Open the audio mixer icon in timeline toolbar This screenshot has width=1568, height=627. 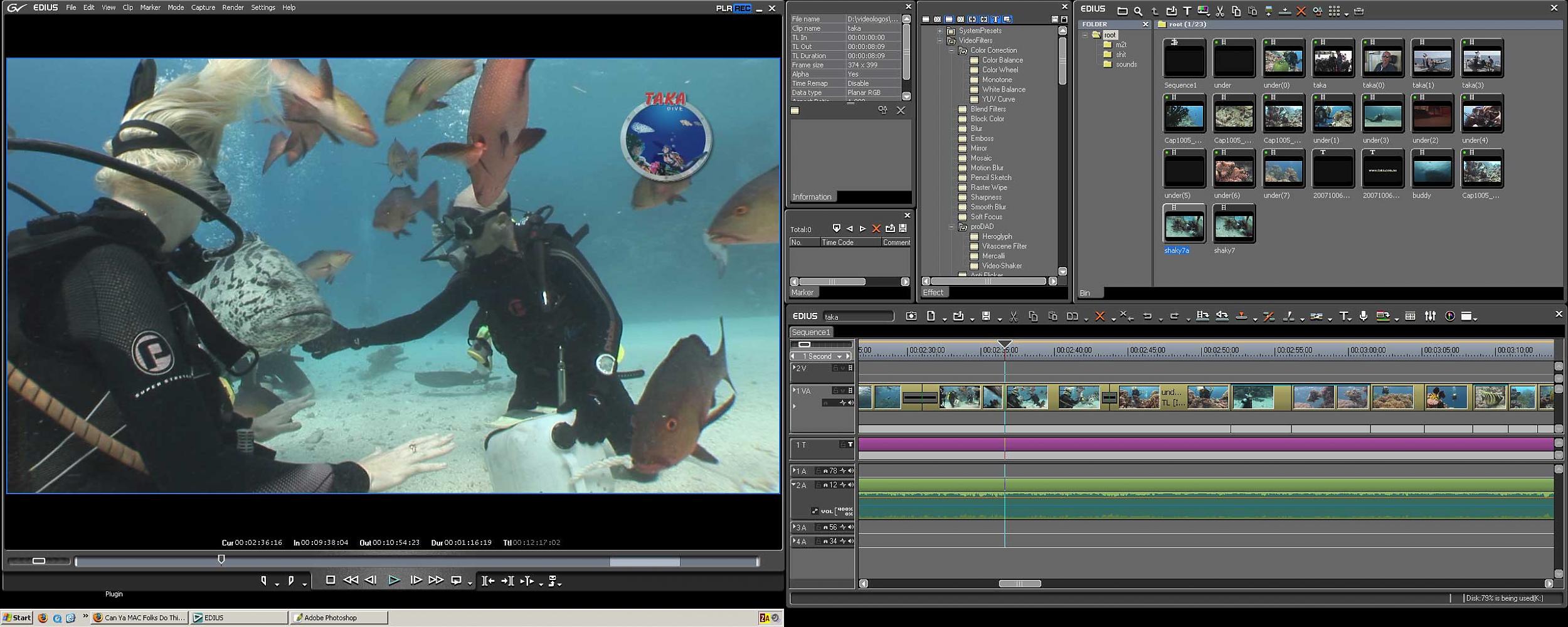pos(1430,317)
